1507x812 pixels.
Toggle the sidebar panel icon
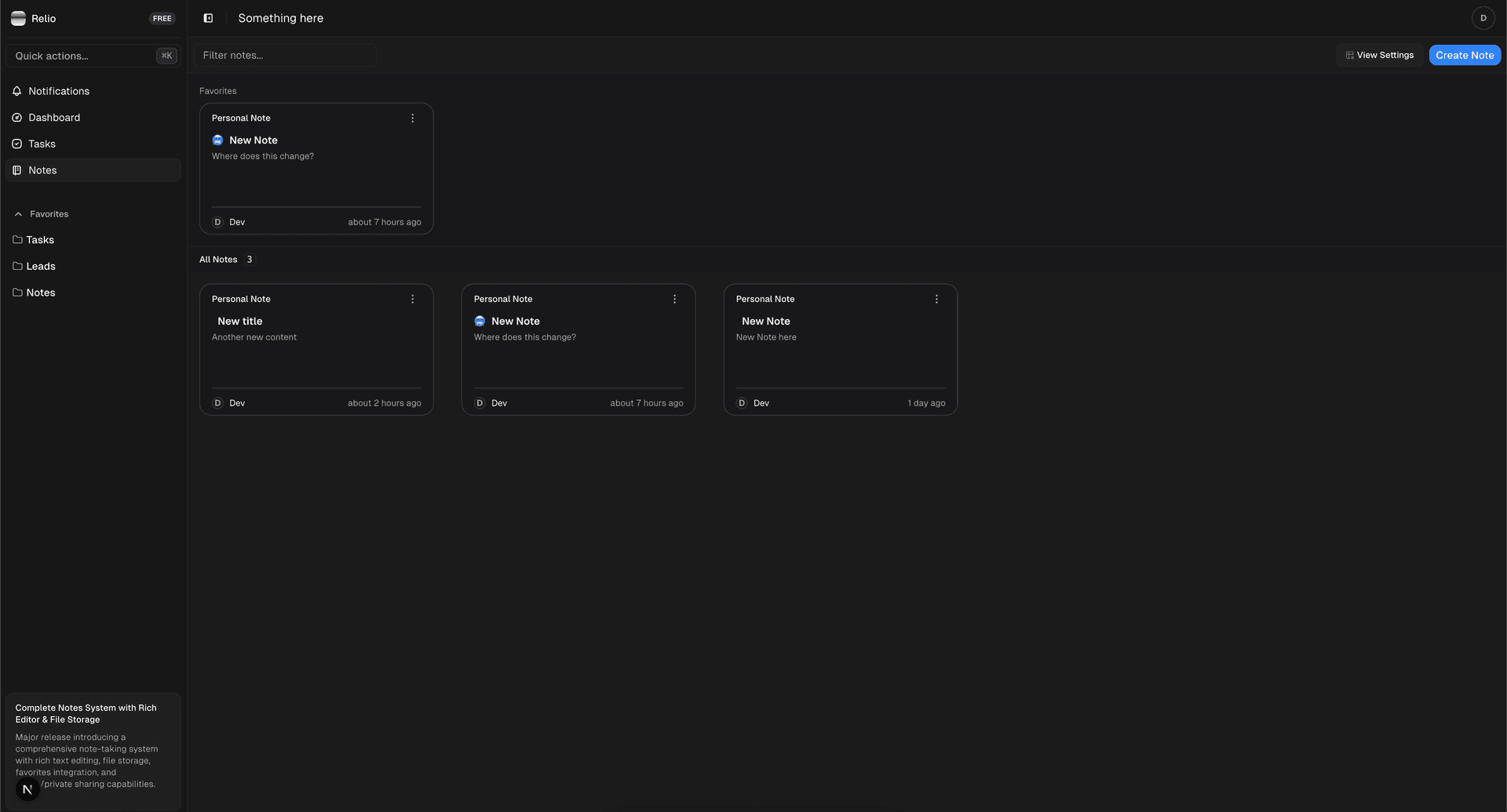click(x=208, y=18)
